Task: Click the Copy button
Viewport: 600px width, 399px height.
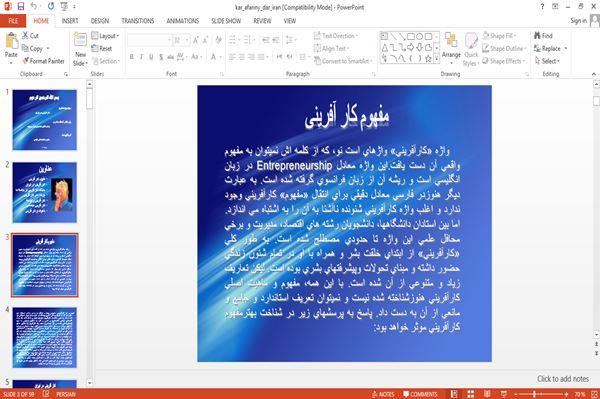Action: 33,49
